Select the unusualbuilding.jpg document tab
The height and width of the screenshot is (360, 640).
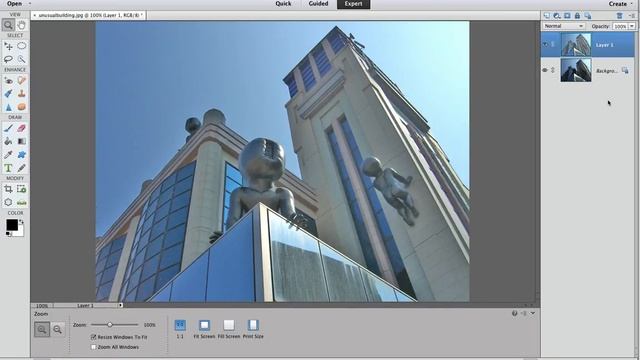[x=88, y=15]
